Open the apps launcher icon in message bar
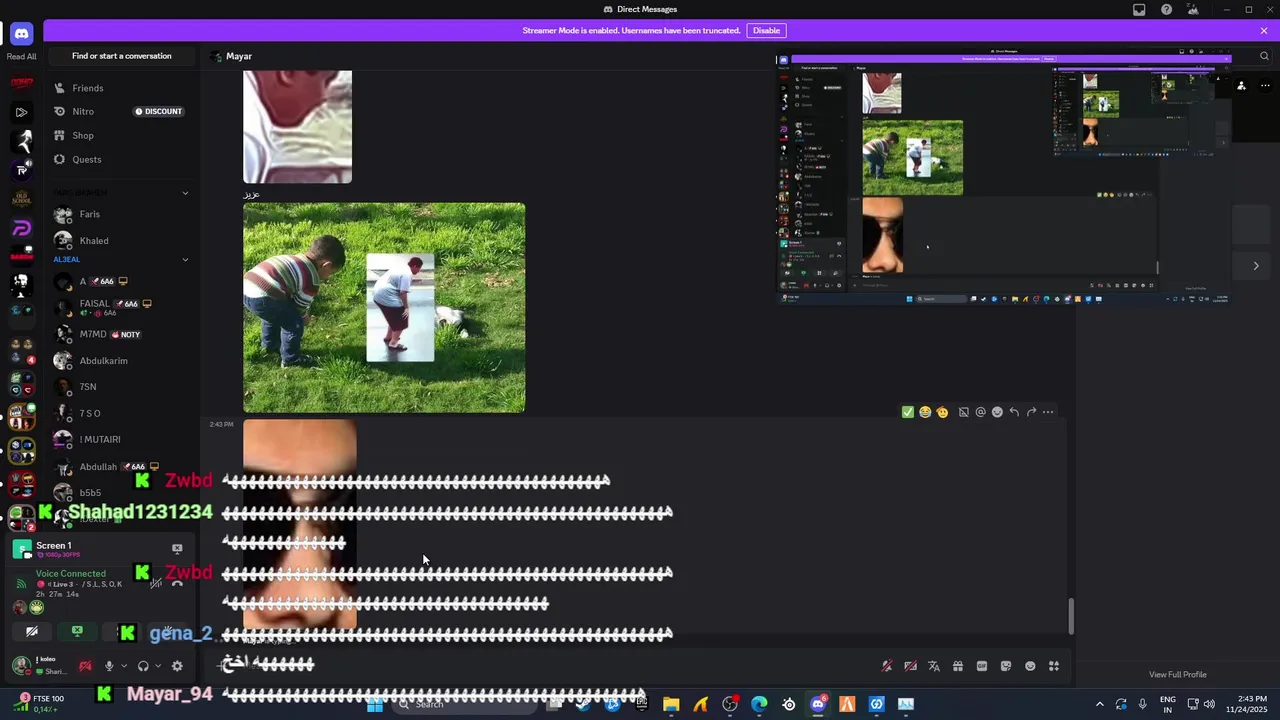1280x720 pixels. pyautogui.click(x=1054, y=666)
